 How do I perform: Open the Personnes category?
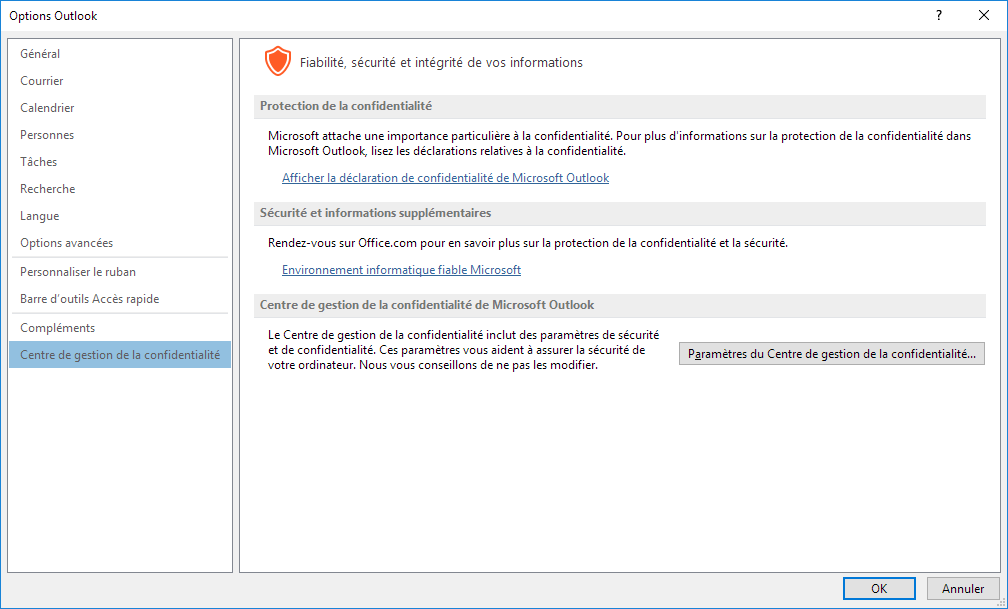[120, 135]
